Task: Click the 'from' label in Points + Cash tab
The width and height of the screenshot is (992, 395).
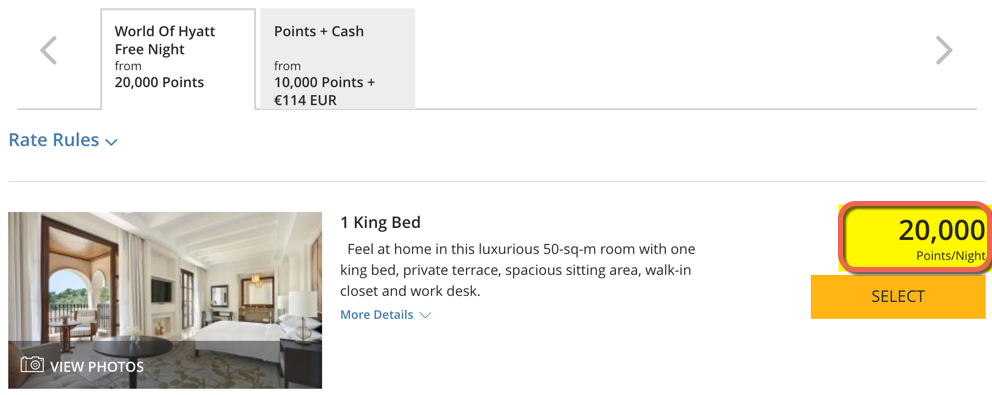Action: [x=287, y=66]
